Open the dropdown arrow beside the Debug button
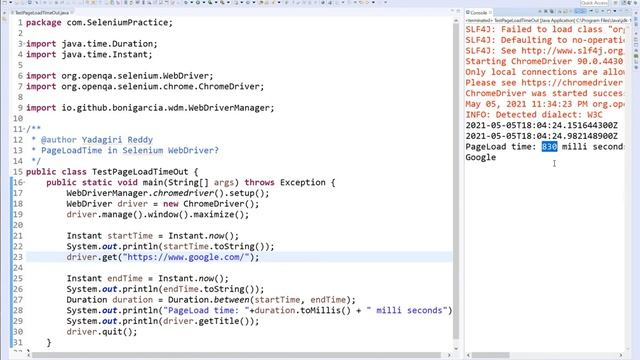The height and width of the screenshot is (360, 640). click(x=192, y=2)
